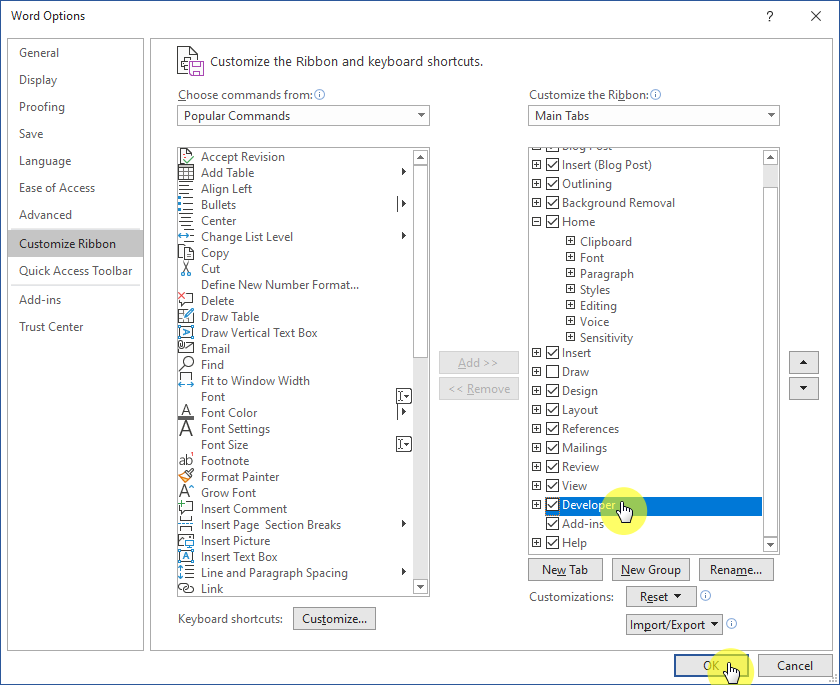The height and width of the screenshot is (685, 840).
Task: Collapse the Home tab tree node
Action: (536, 221)
